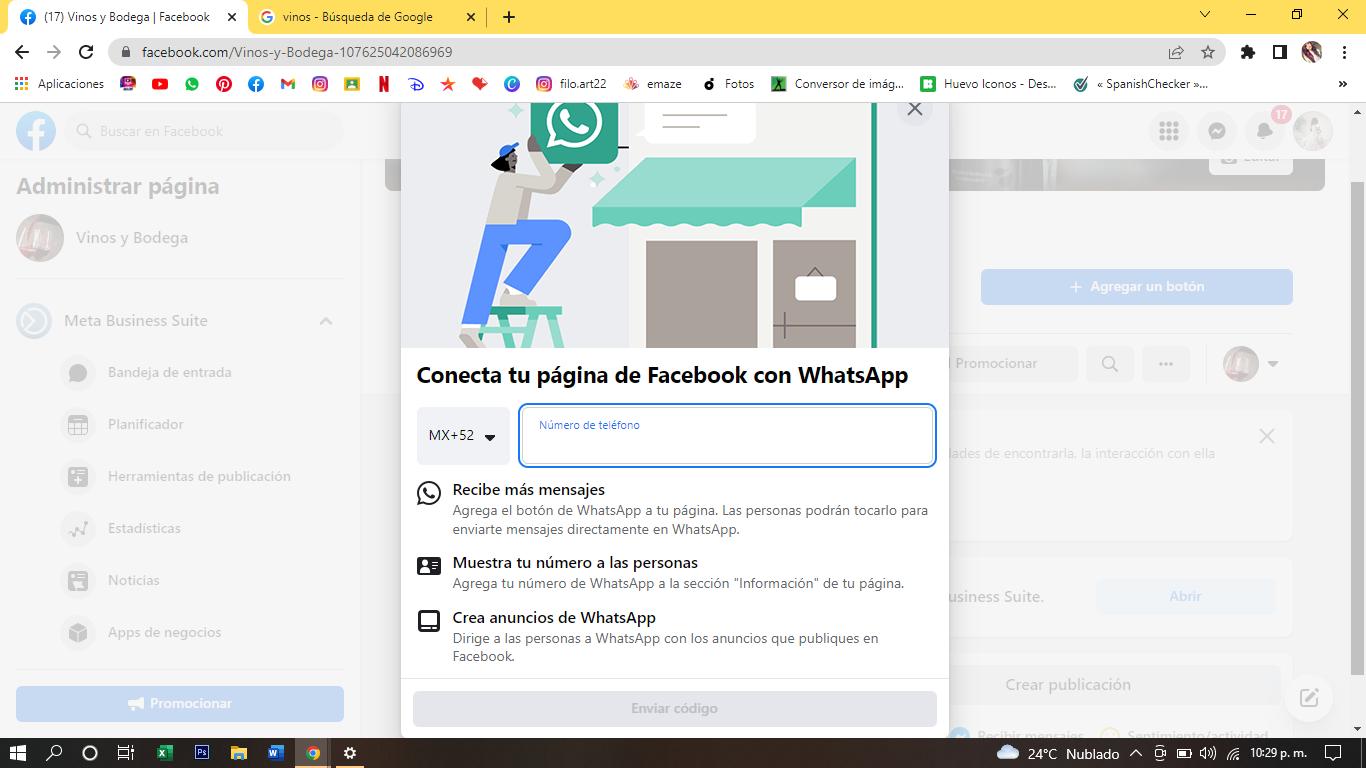Open the MX+52 country code dropdown

coord(463,436)
